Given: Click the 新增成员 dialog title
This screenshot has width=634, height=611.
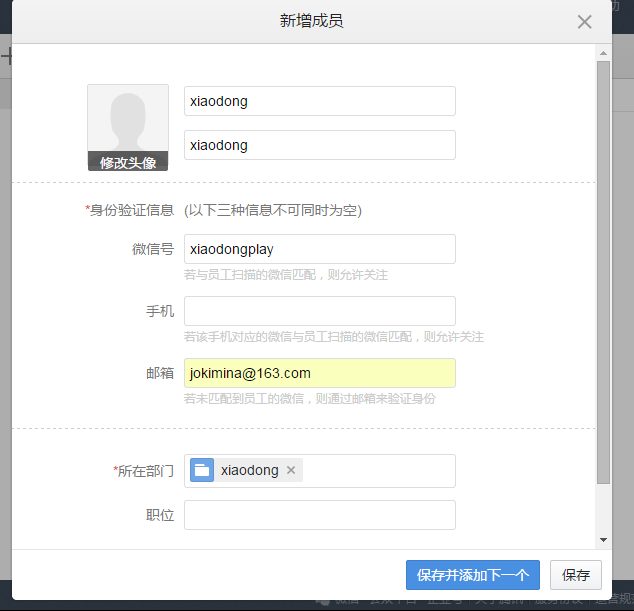Looking at the screenshot, I should [311, 21].
